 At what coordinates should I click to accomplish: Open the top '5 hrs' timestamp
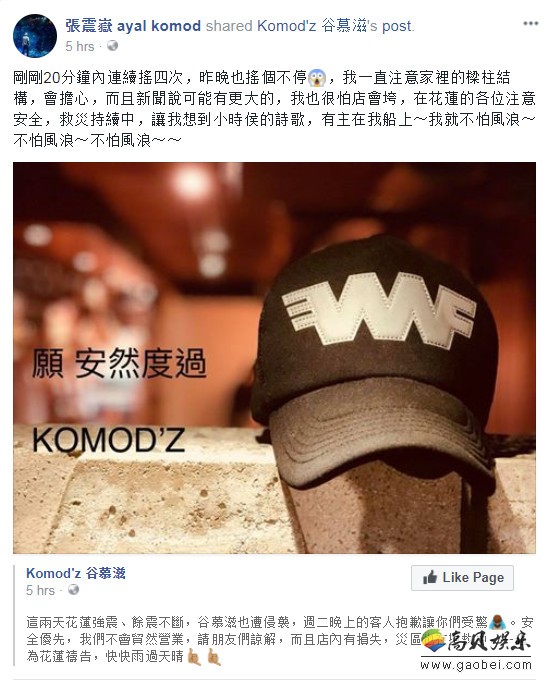coord(79,46)
